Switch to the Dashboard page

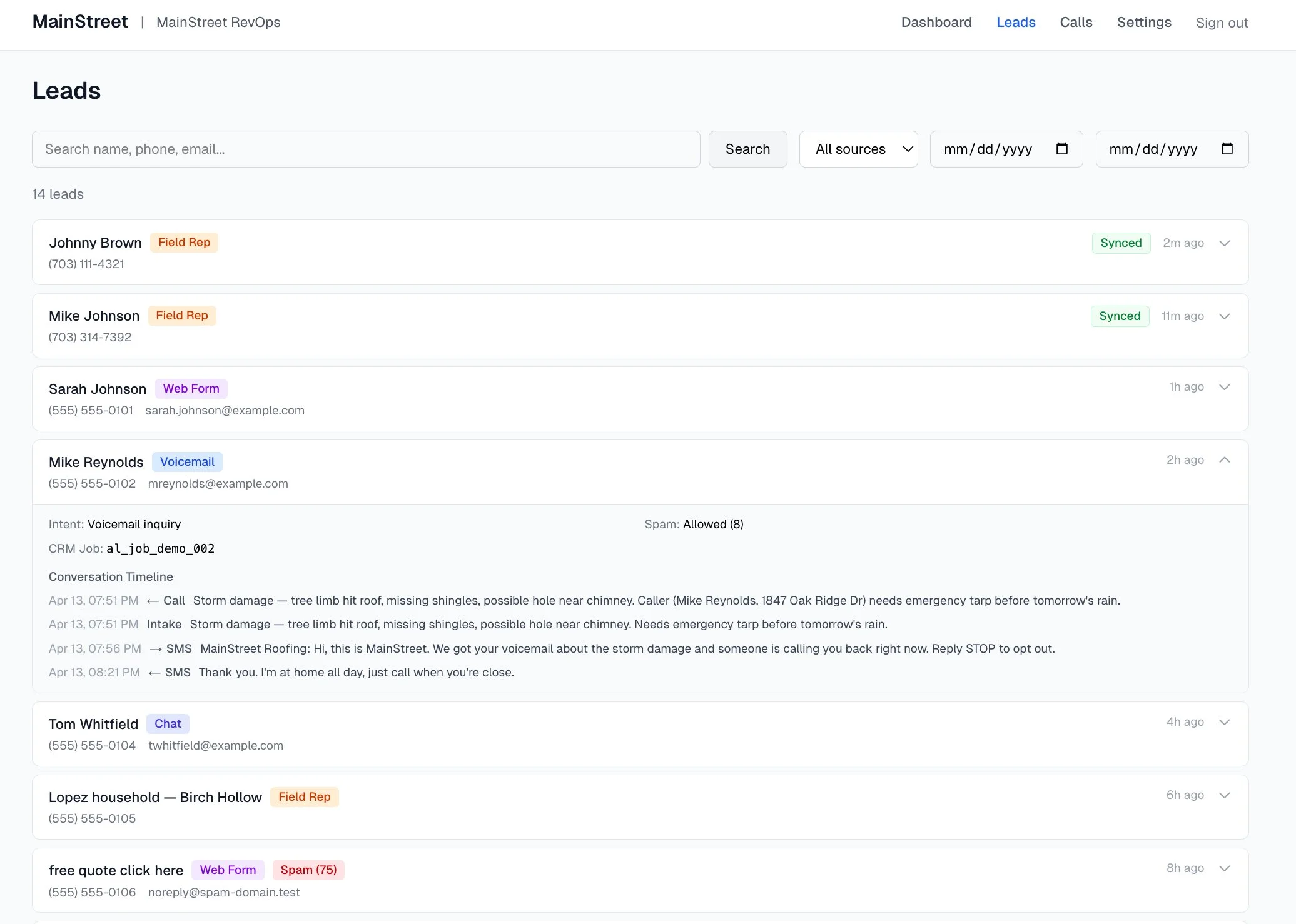click(936, 22)
